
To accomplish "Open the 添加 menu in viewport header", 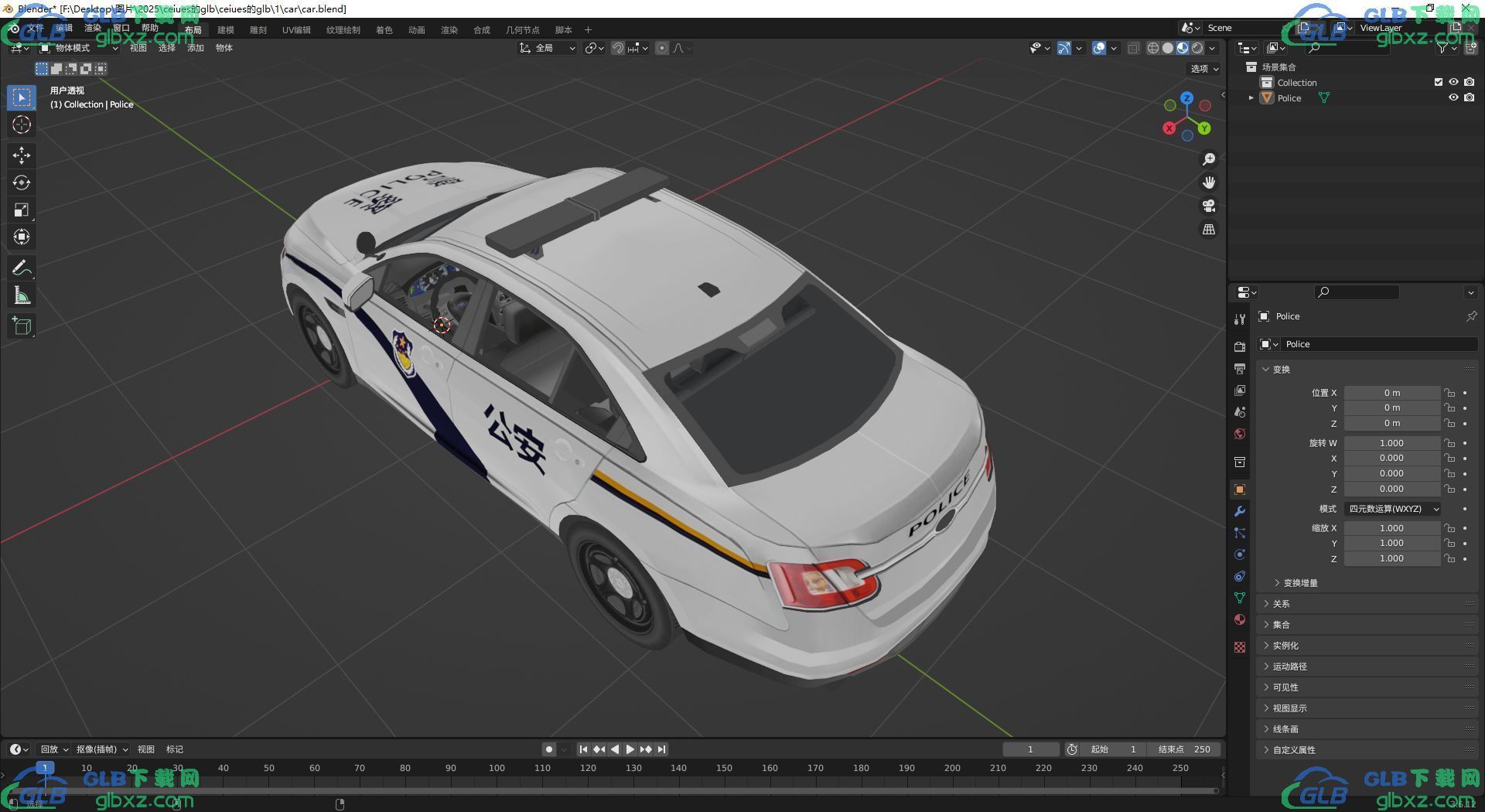I will (x=196, y=48).
